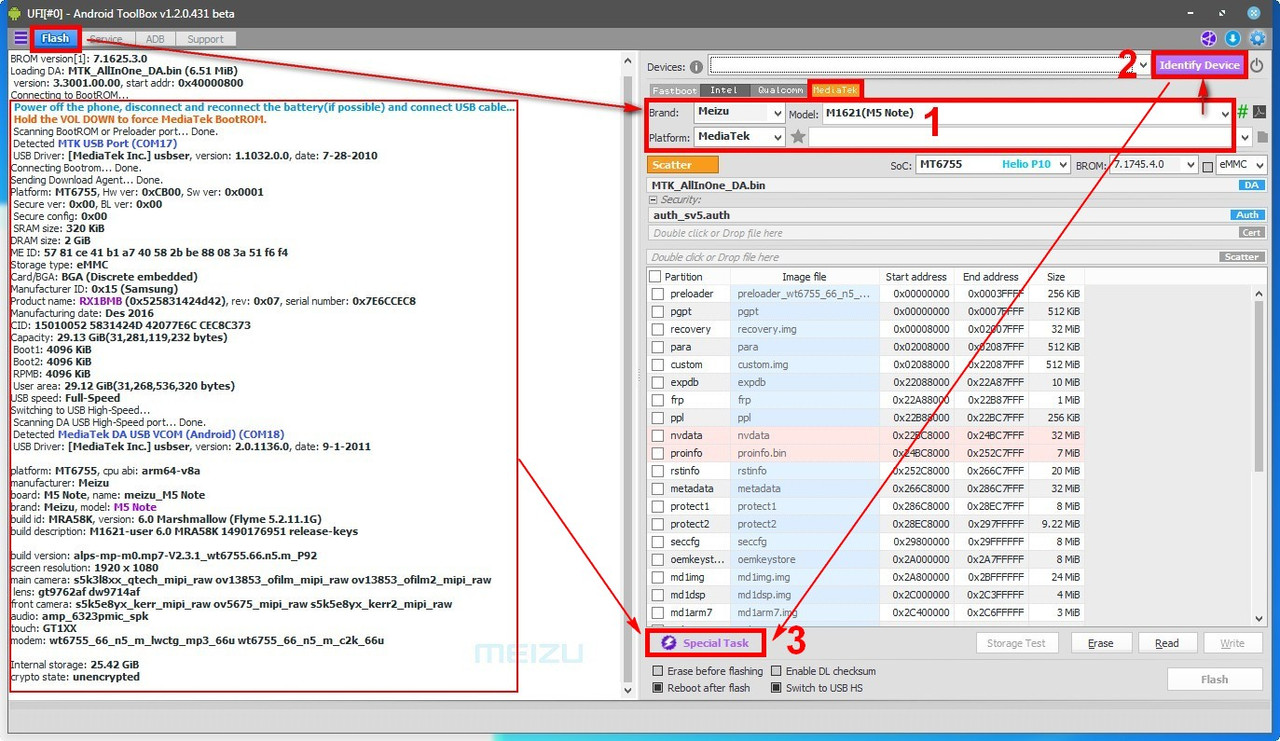Viewport: 1280px width, 741px height.
Task: Select the MediaTek platform tab
Action: (835, 90)
